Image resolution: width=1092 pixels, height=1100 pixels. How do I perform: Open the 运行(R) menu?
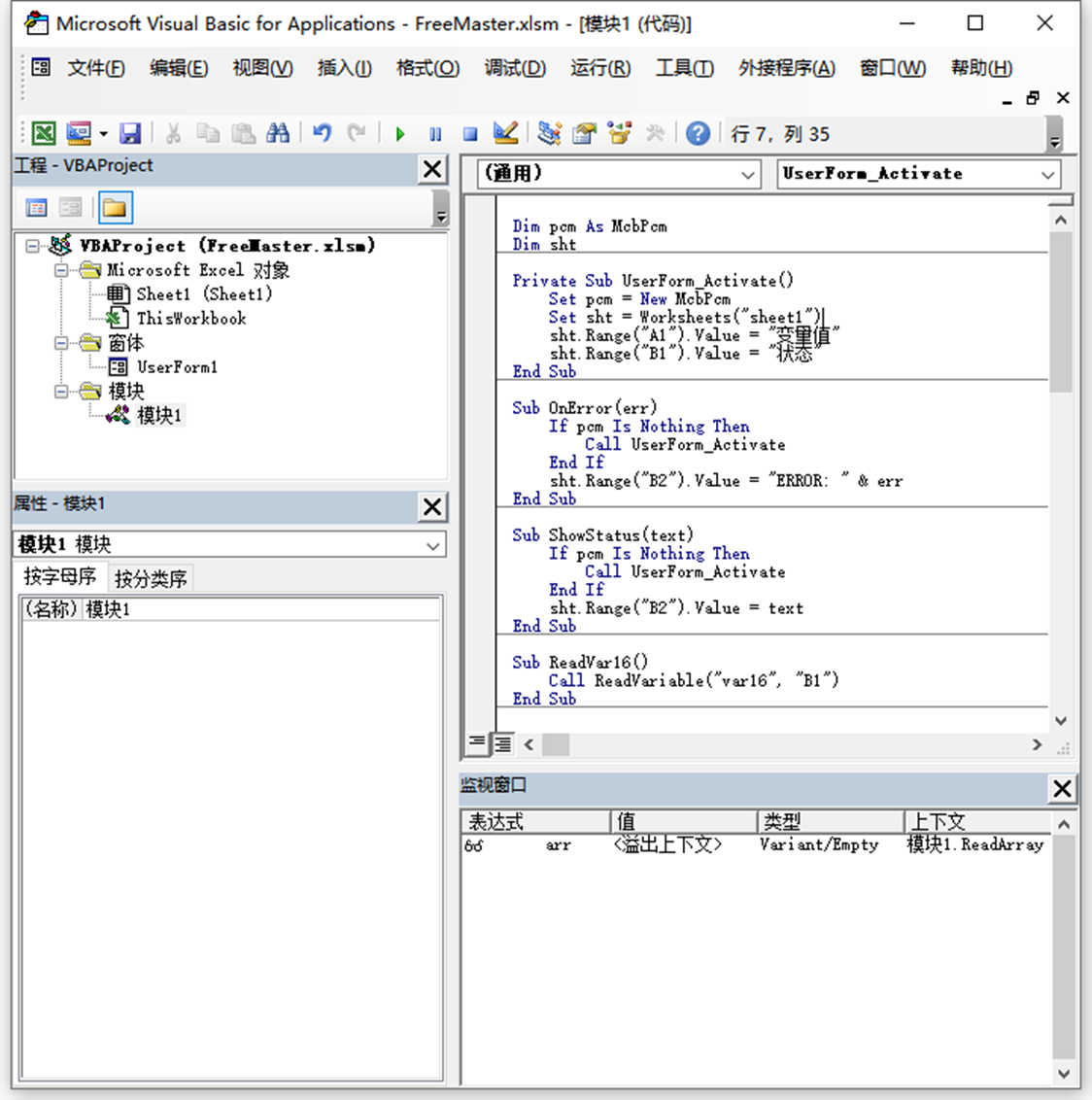(x=600, y=68)
